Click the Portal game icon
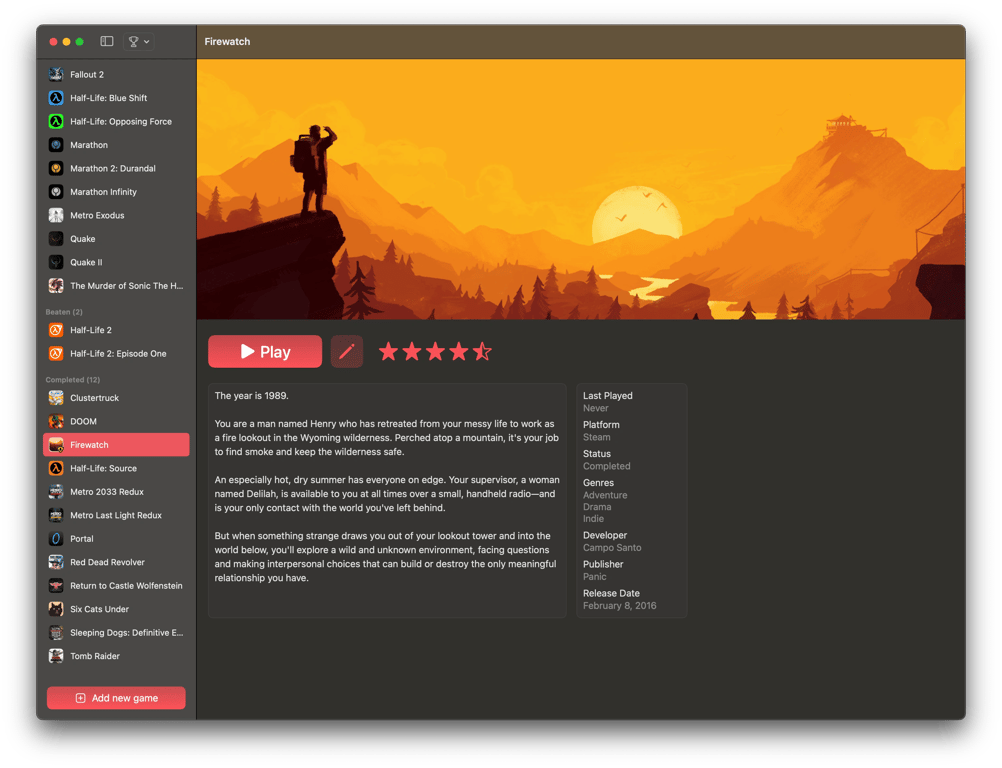The width and height of the screenshot is (1002, 768). coord(56,539)
